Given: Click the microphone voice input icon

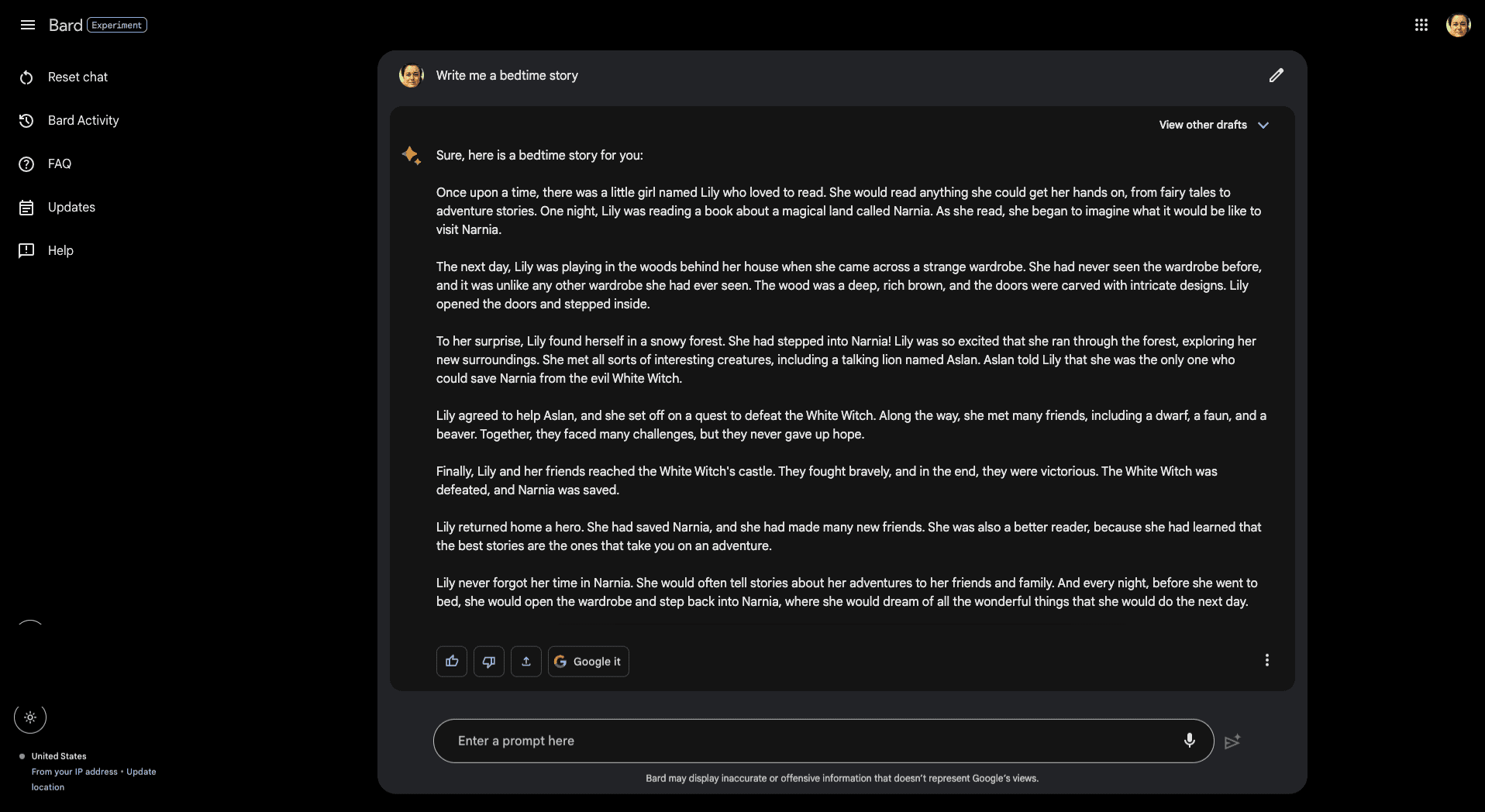Looking at the screenshot, I should point(1189,741).
